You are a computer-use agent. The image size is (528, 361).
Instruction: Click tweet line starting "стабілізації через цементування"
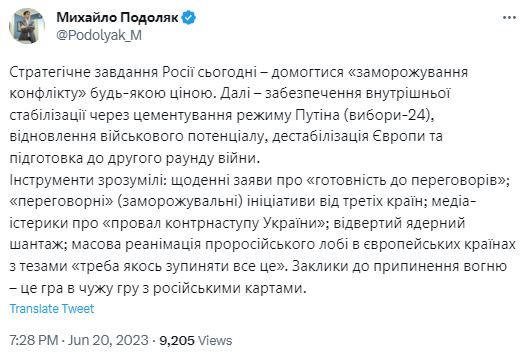point(222,116)
